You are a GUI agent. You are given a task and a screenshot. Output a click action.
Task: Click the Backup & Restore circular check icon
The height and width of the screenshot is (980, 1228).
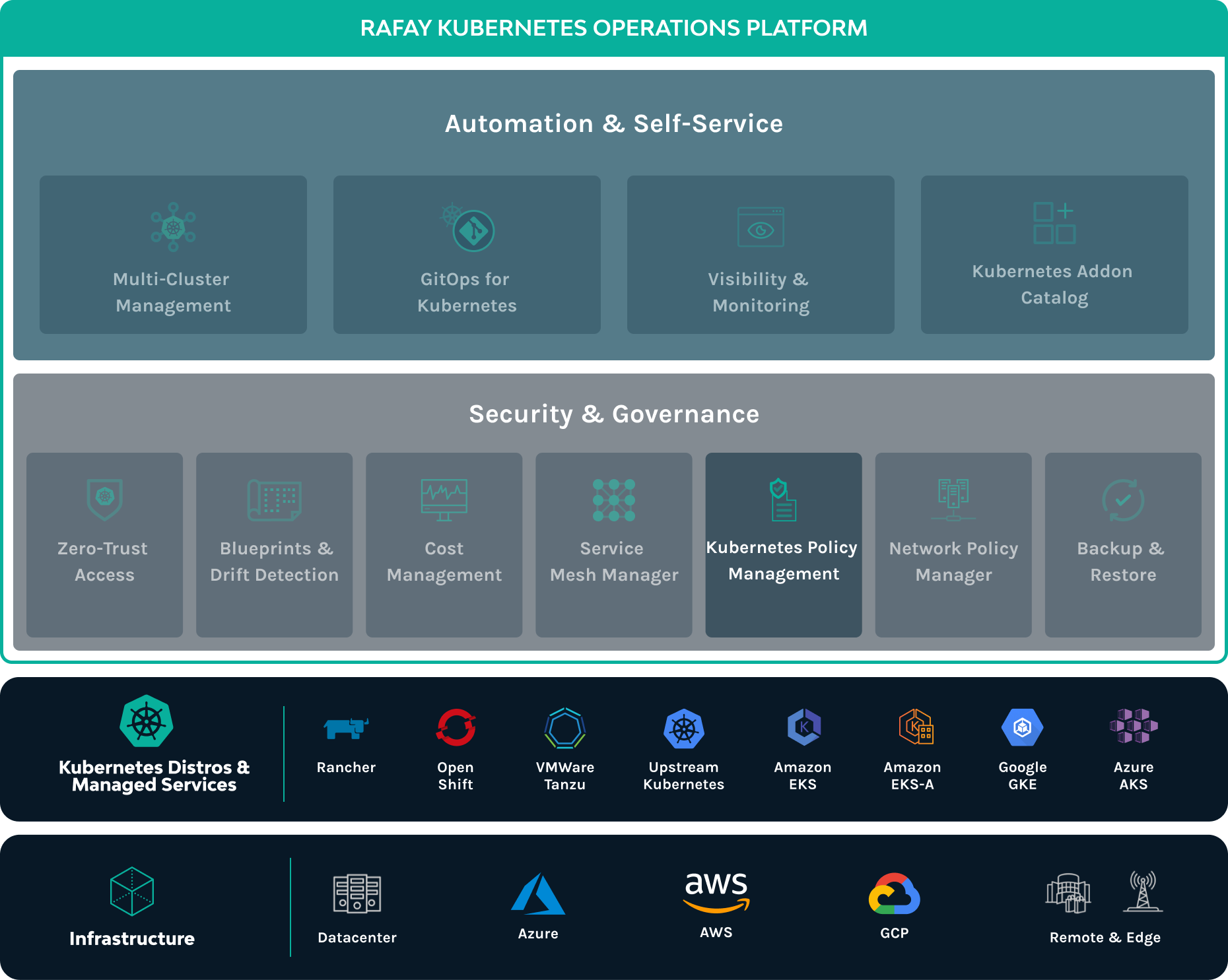(1123, 500)
